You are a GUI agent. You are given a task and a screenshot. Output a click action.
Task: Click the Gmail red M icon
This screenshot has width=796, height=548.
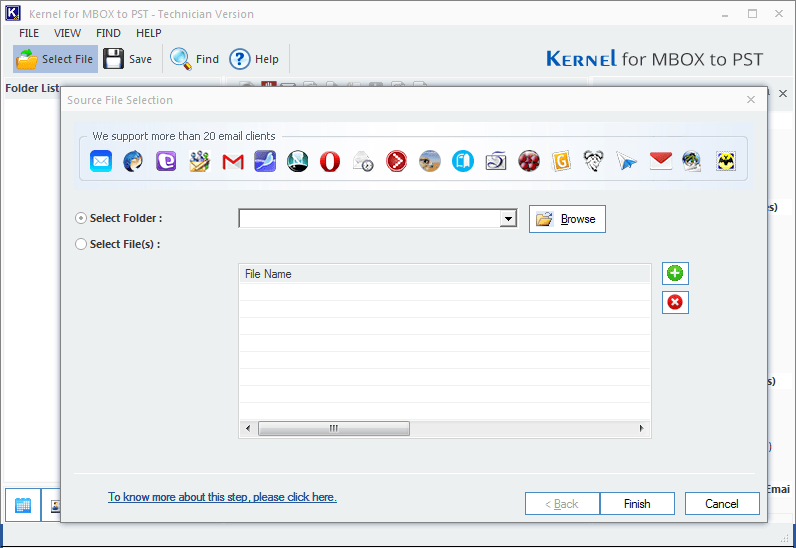click(233, 162)
